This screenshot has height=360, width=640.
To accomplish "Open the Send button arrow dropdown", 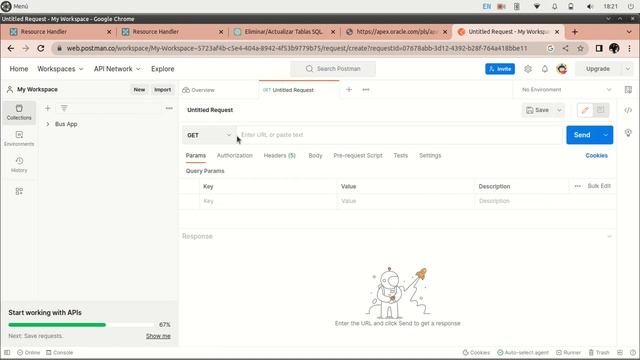I will [x=606, y=135].
